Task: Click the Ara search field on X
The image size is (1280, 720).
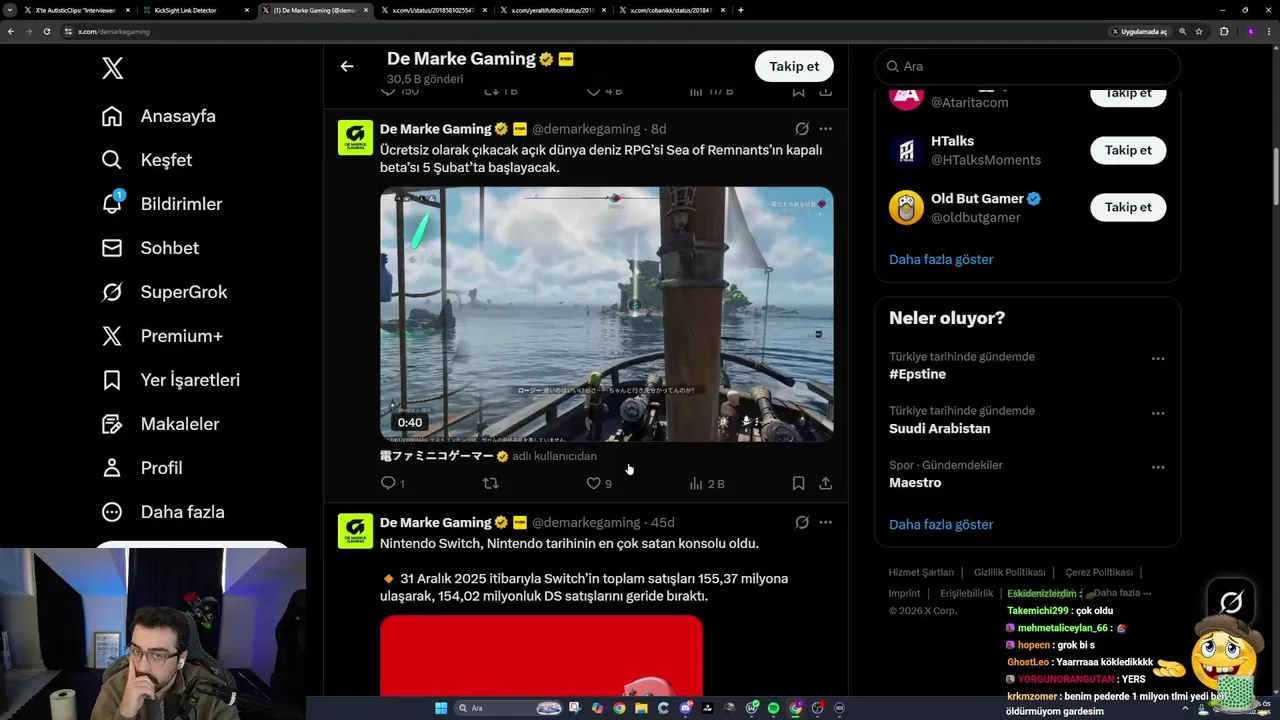Action: [1028, 66]
